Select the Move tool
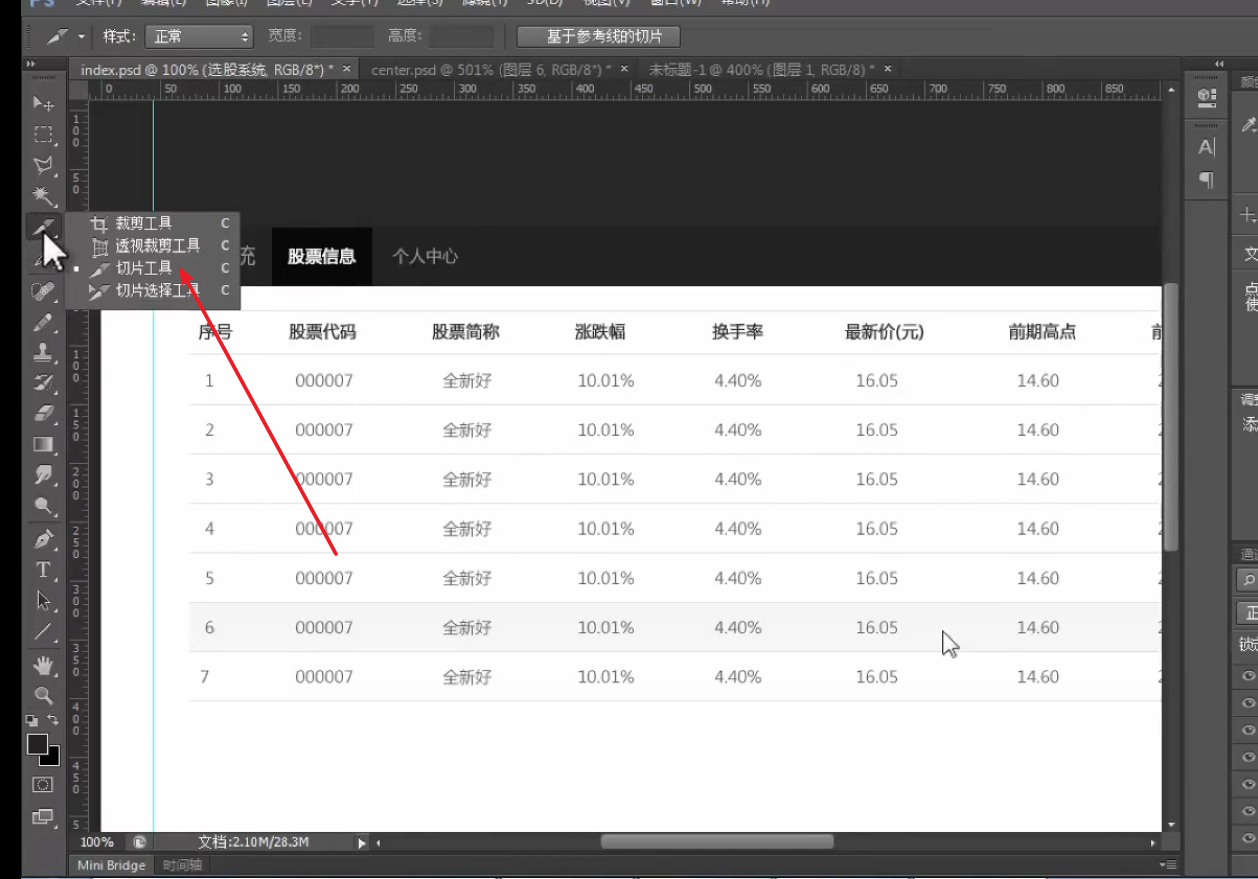Image resolution: width=1258 pixels, height=879 pixels. coord(43,103)
